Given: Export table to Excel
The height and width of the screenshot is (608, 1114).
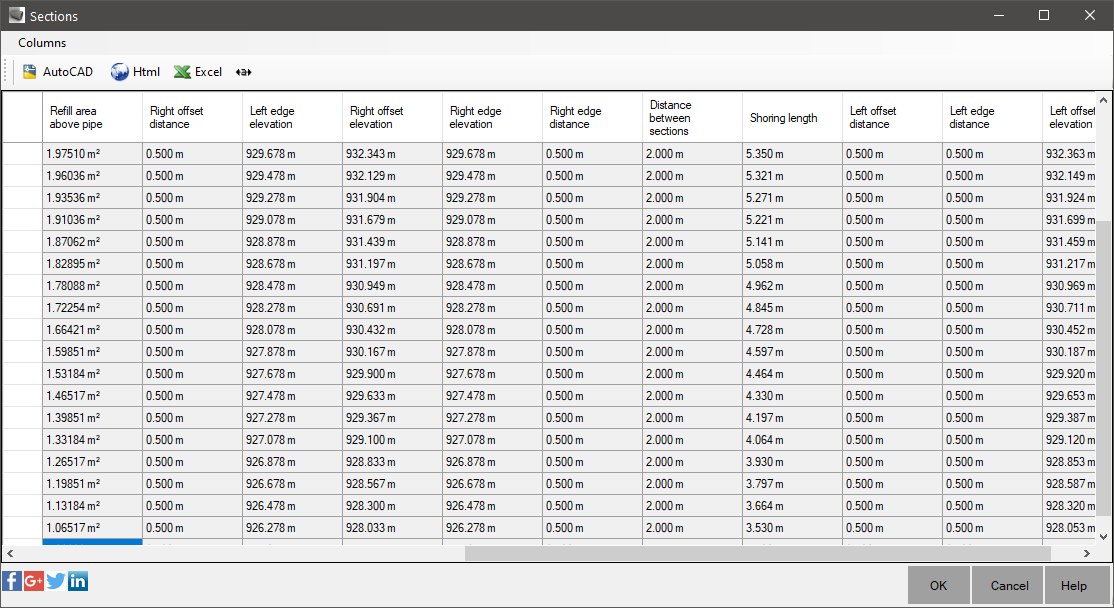Looking at the screenshot, I should coord(198,72).
